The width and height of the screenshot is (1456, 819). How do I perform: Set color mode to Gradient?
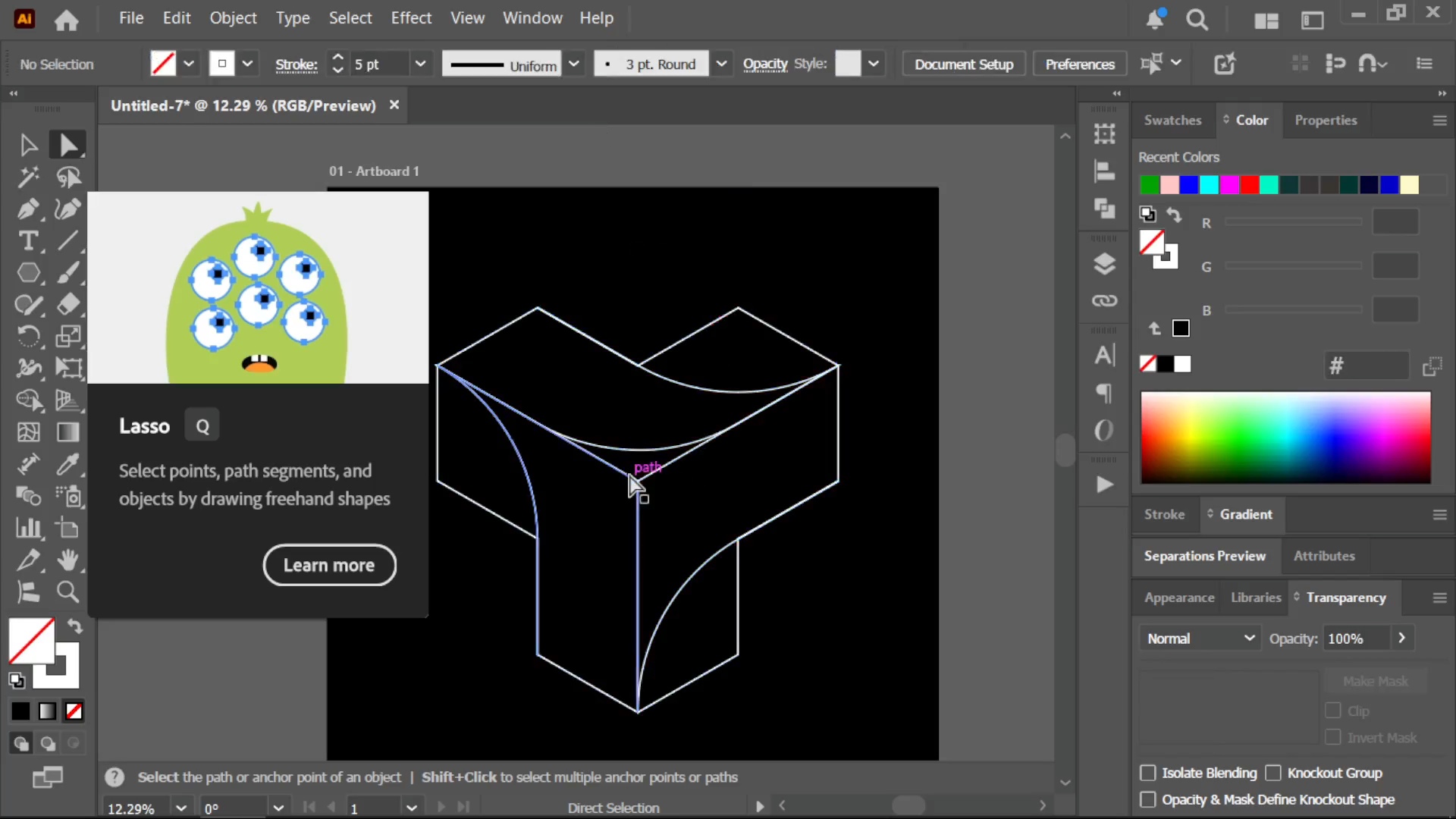47,711
